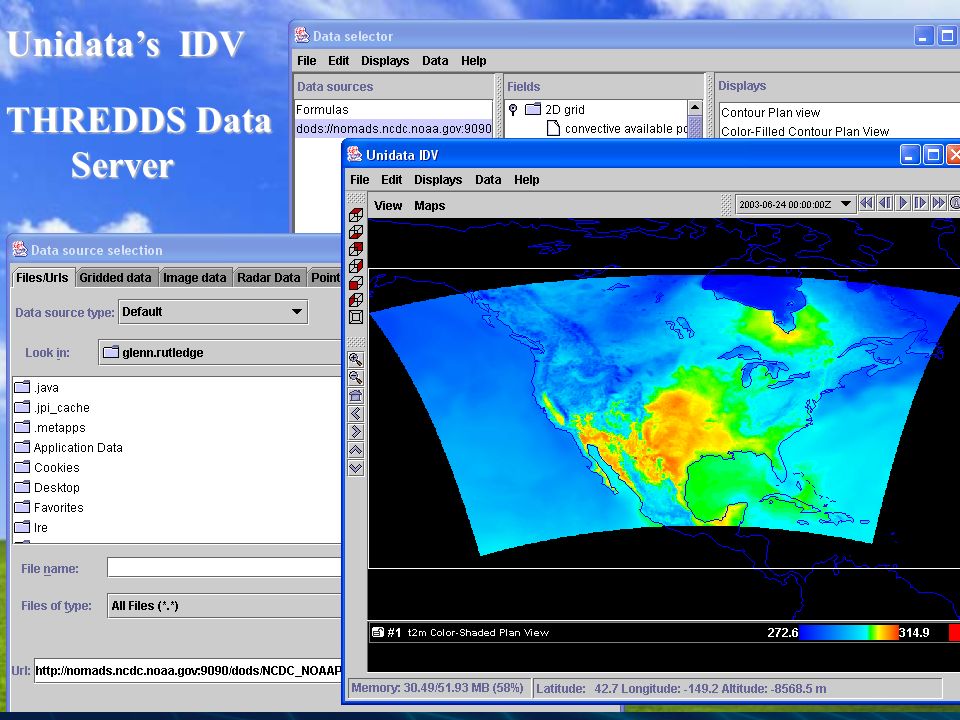Reset the map view with the home icon
This screenshot has height=720, width=960.
click(x=356, y=396)
